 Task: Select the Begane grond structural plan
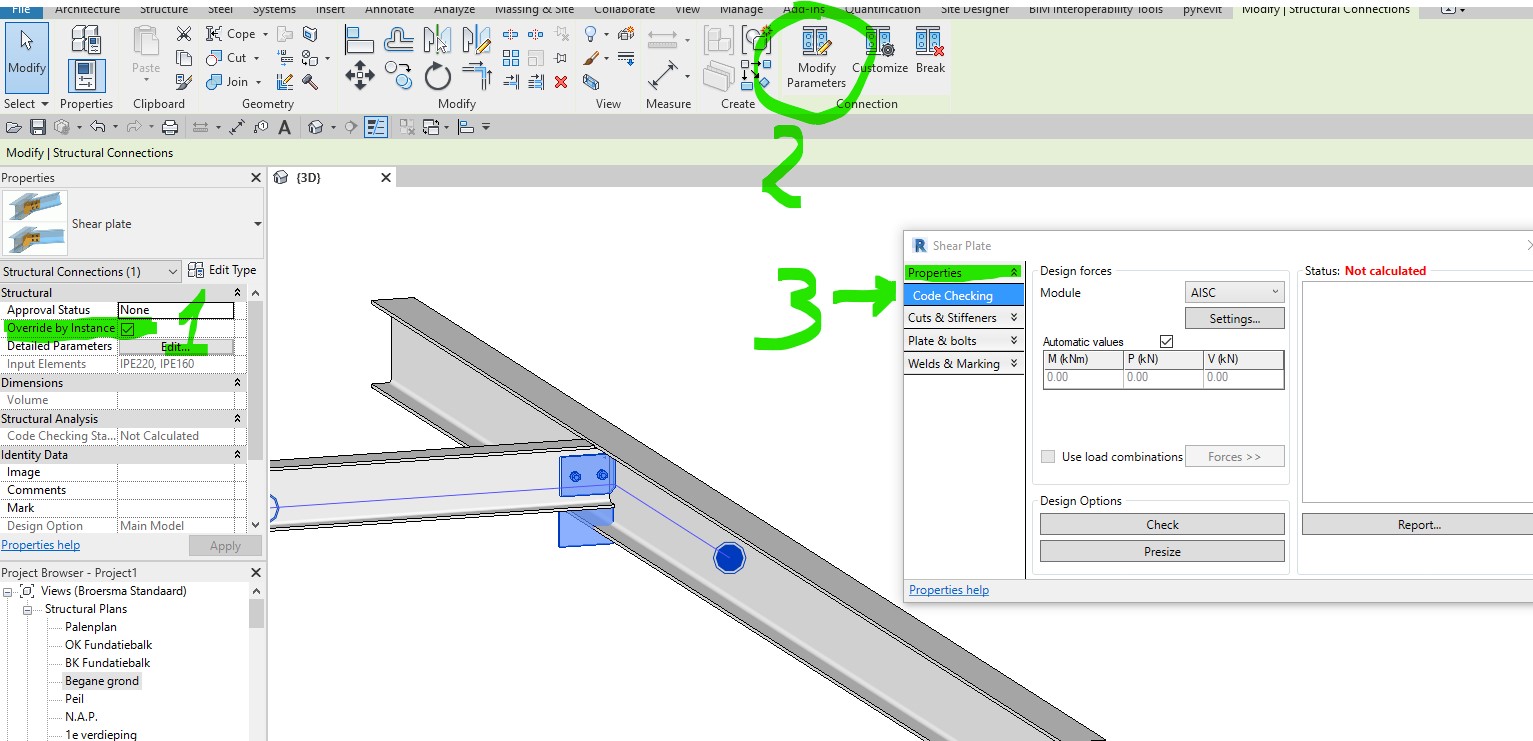(101, 680)
